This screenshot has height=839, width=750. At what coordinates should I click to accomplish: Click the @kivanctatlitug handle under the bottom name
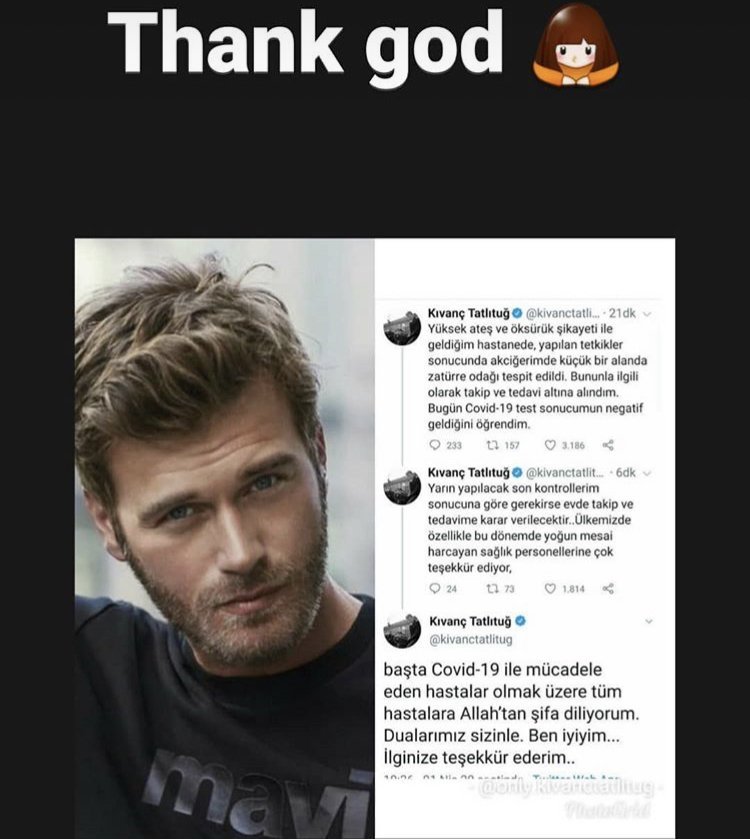[x=471, y=639]
